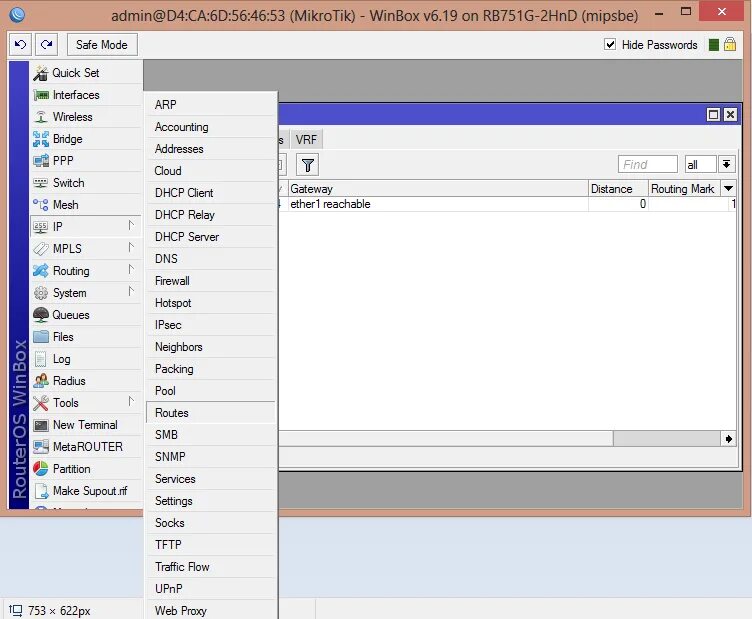This screenshot has width=752, height=619.
Task: Select Routes from the IP menu
Action: pyautogui.click(x=211, y=413)
